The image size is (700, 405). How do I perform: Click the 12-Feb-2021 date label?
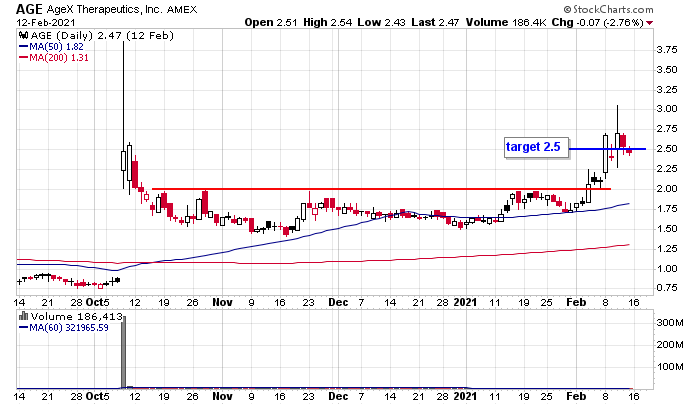coord(46,22)
